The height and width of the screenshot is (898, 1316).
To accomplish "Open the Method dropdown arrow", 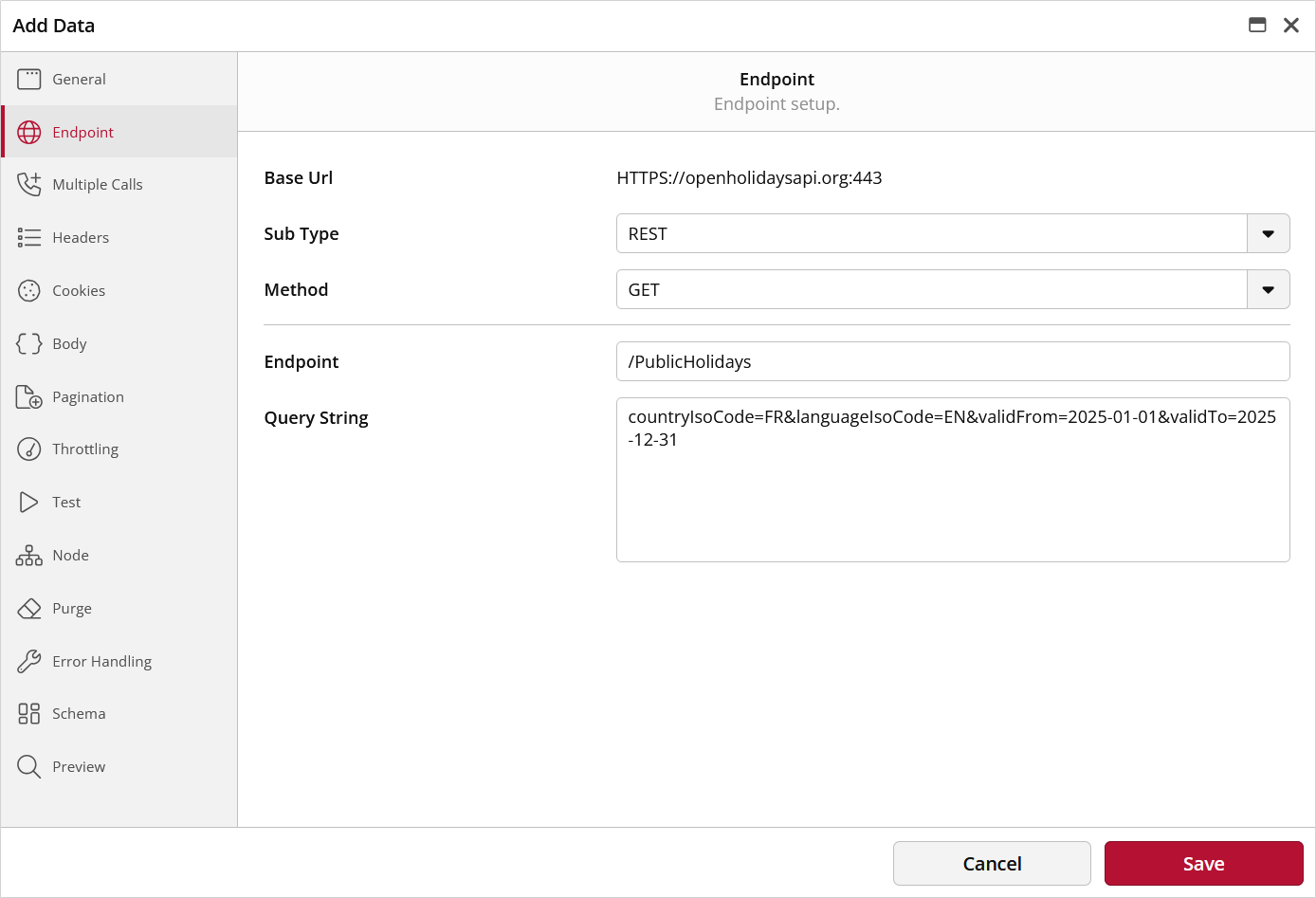I will pos(1268,289).
